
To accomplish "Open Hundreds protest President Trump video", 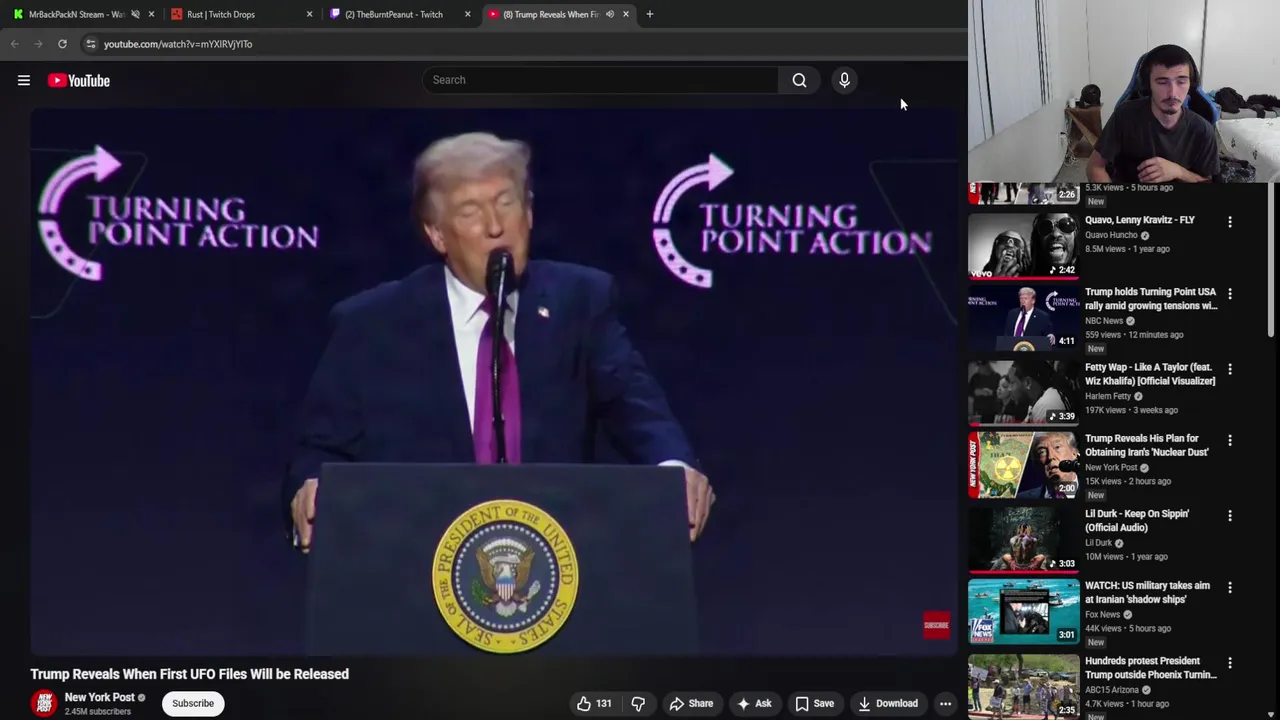I will coord(1151,667).
